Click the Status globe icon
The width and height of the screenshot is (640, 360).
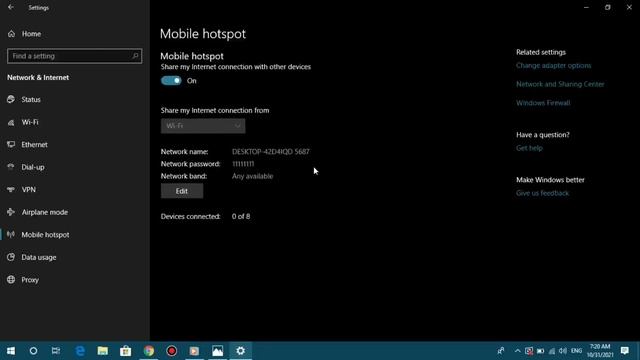pyautogui.click(x=11, y=99)
